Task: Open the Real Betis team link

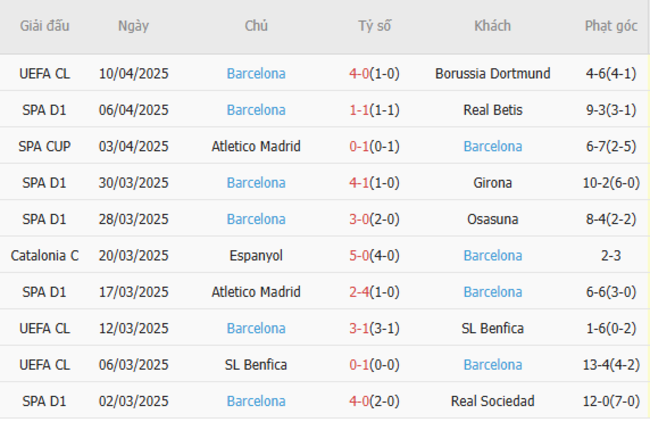Action: point(492,110)
